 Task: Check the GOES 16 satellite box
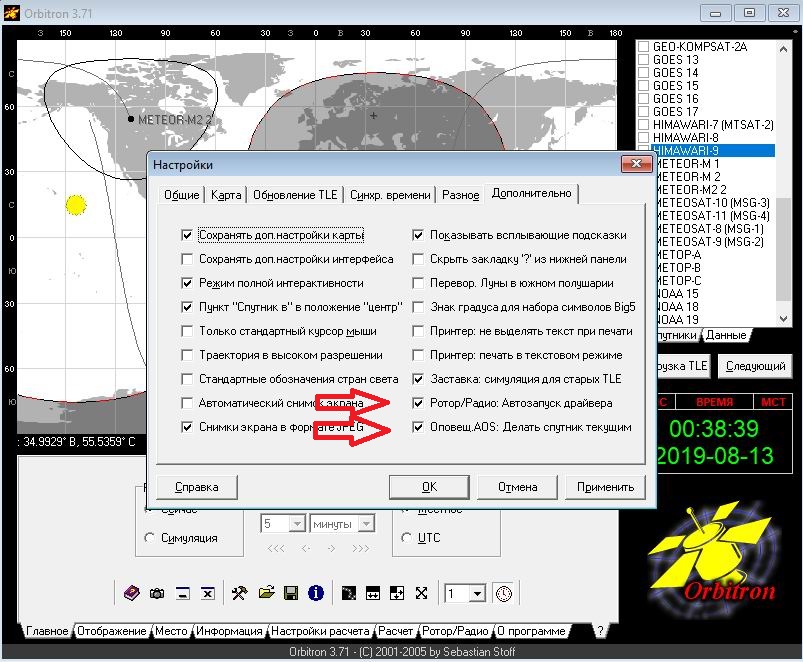point(644,99)
